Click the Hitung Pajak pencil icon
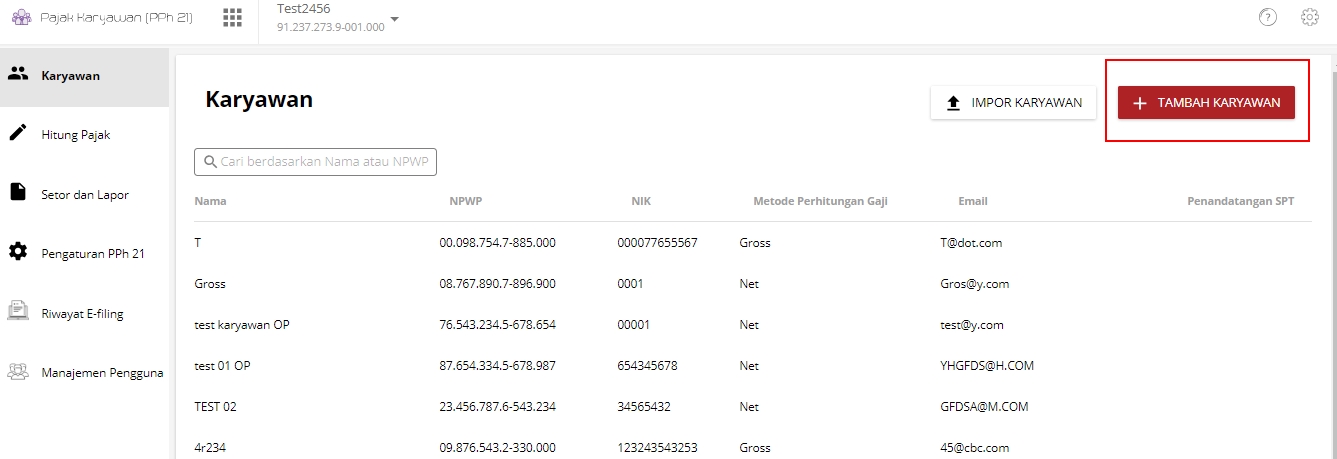 (17, 133)
